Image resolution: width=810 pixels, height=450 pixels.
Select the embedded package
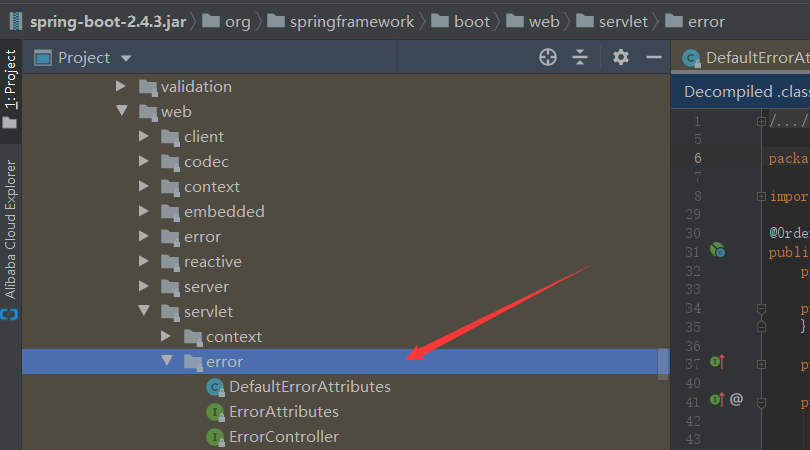[x=224, y=211]
